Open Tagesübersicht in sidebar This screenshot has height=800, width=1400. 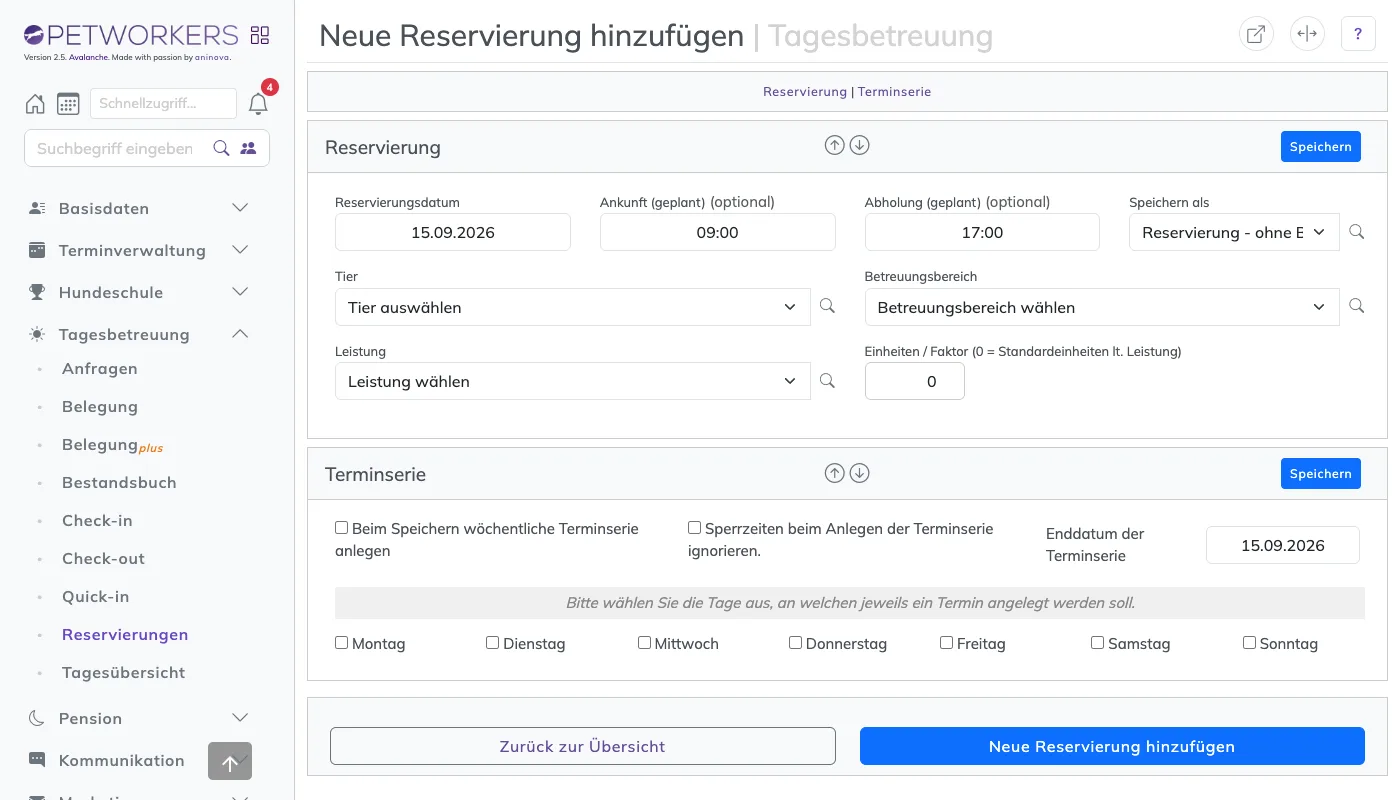tap(124, 672)
